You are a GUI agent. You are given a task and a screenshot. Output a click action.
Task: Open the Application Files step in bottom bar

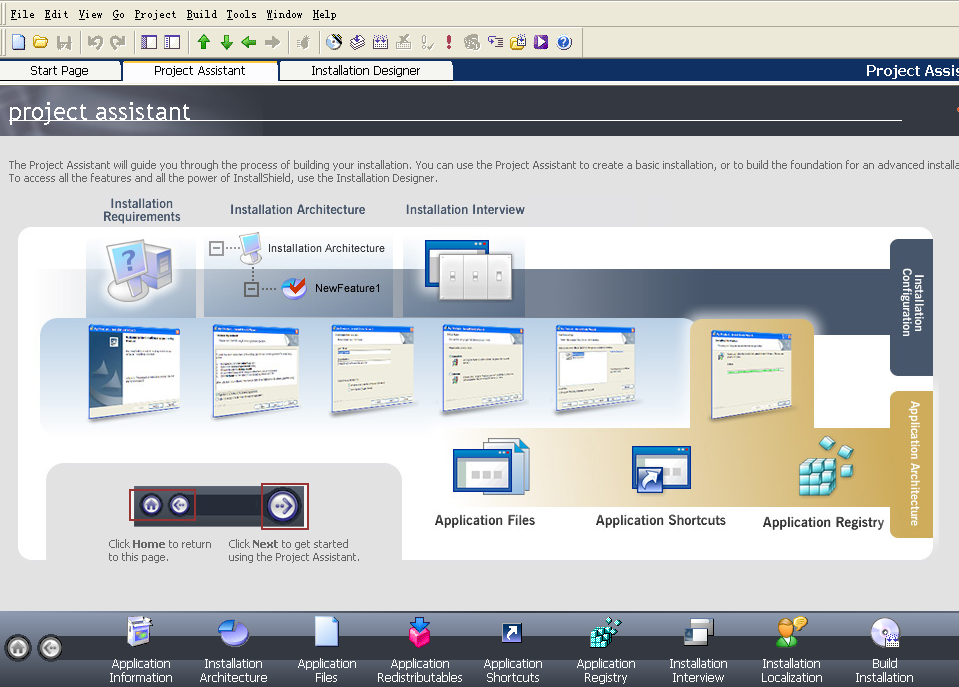(327, 650)
